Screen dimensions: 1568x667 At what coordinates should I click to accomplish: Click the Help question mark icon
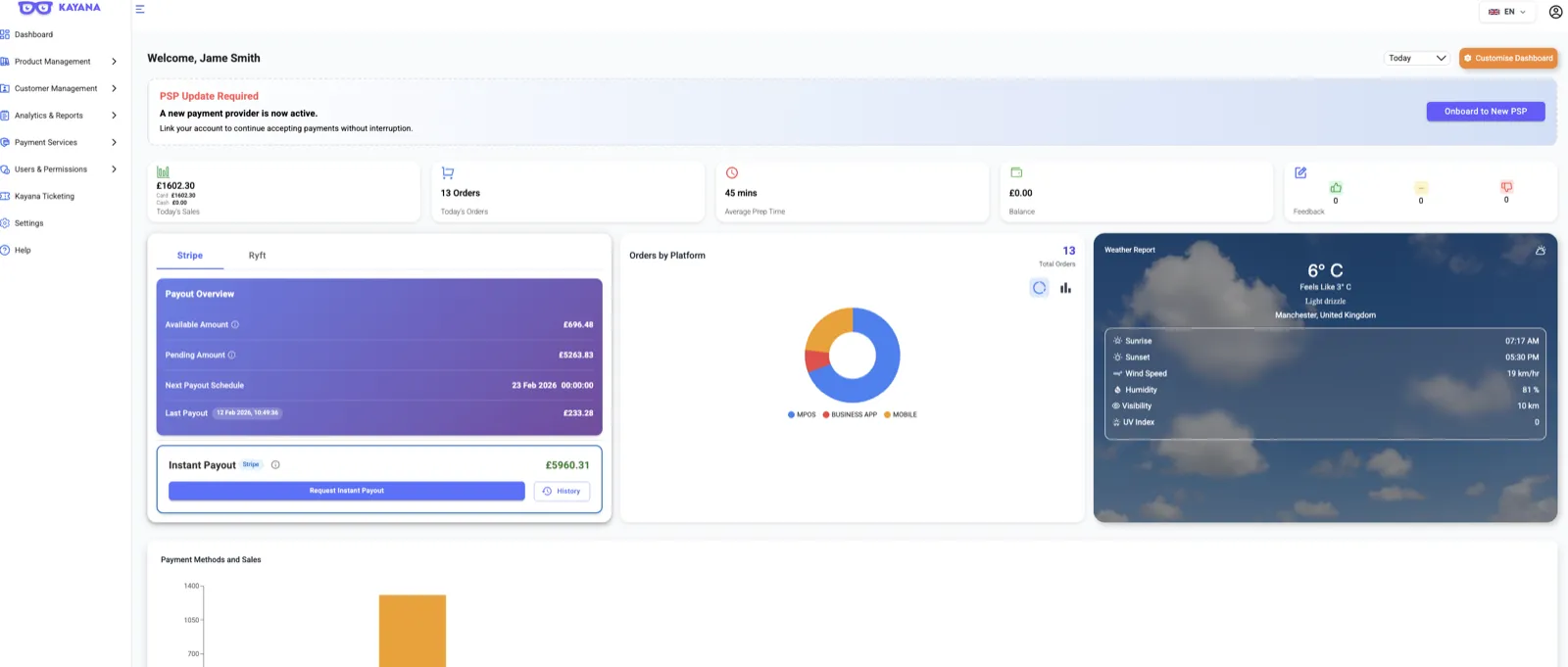pos(5,250)
